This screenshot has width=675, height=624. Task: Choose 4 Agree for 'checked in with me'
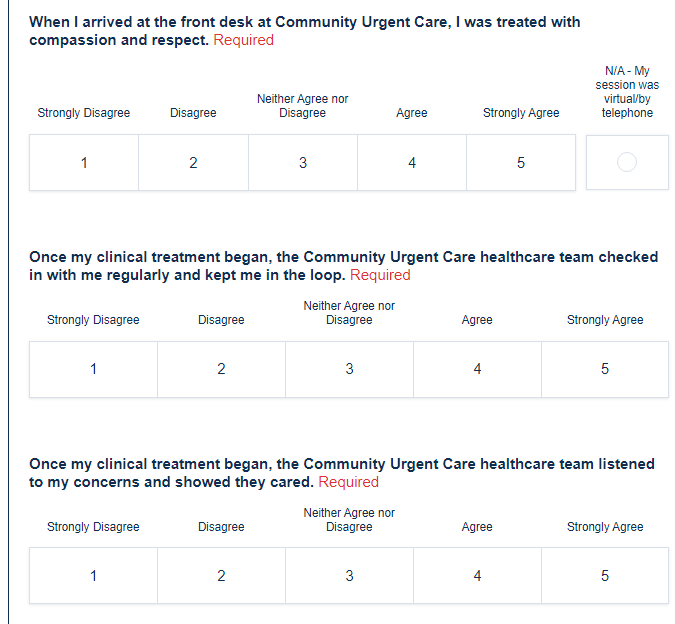pyautogui.click(x=477, y=369)
